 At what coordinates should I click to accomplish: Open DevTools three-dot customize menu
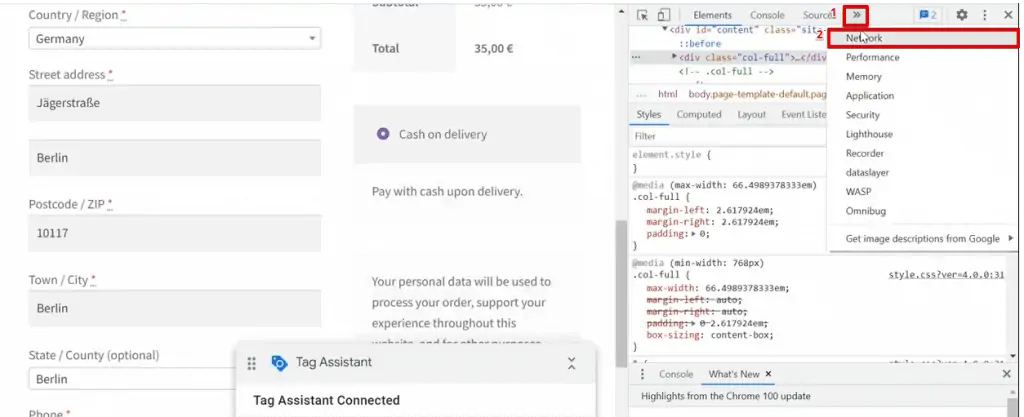click(x=985, y=15)
